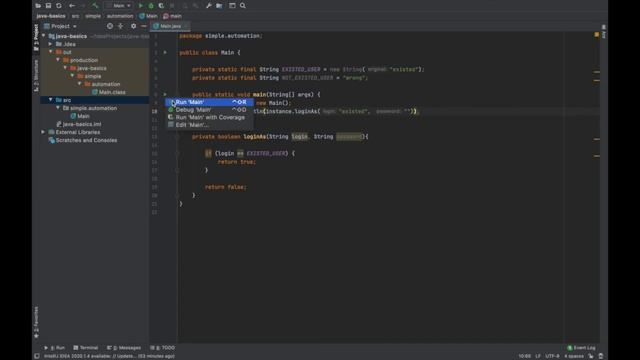Screen dimensions: 640x360
Task: Click the UTF-8 encoding indicator
Action: click(x=552, y=356)
